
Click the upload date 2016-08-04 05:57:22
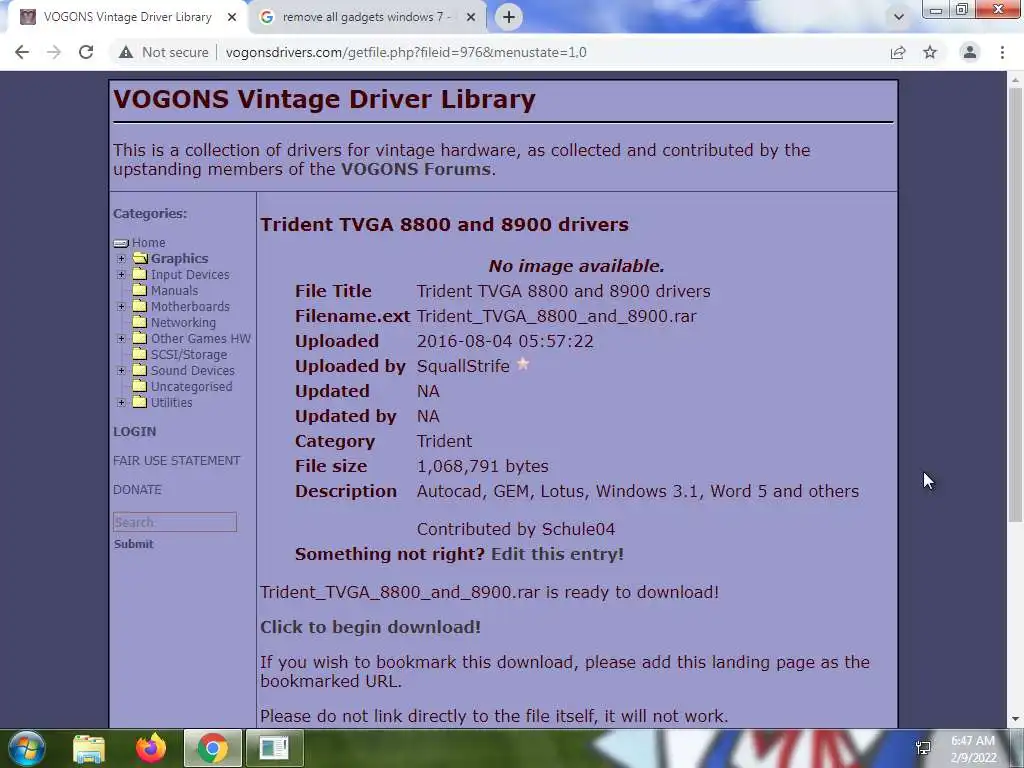coord(505,342)
